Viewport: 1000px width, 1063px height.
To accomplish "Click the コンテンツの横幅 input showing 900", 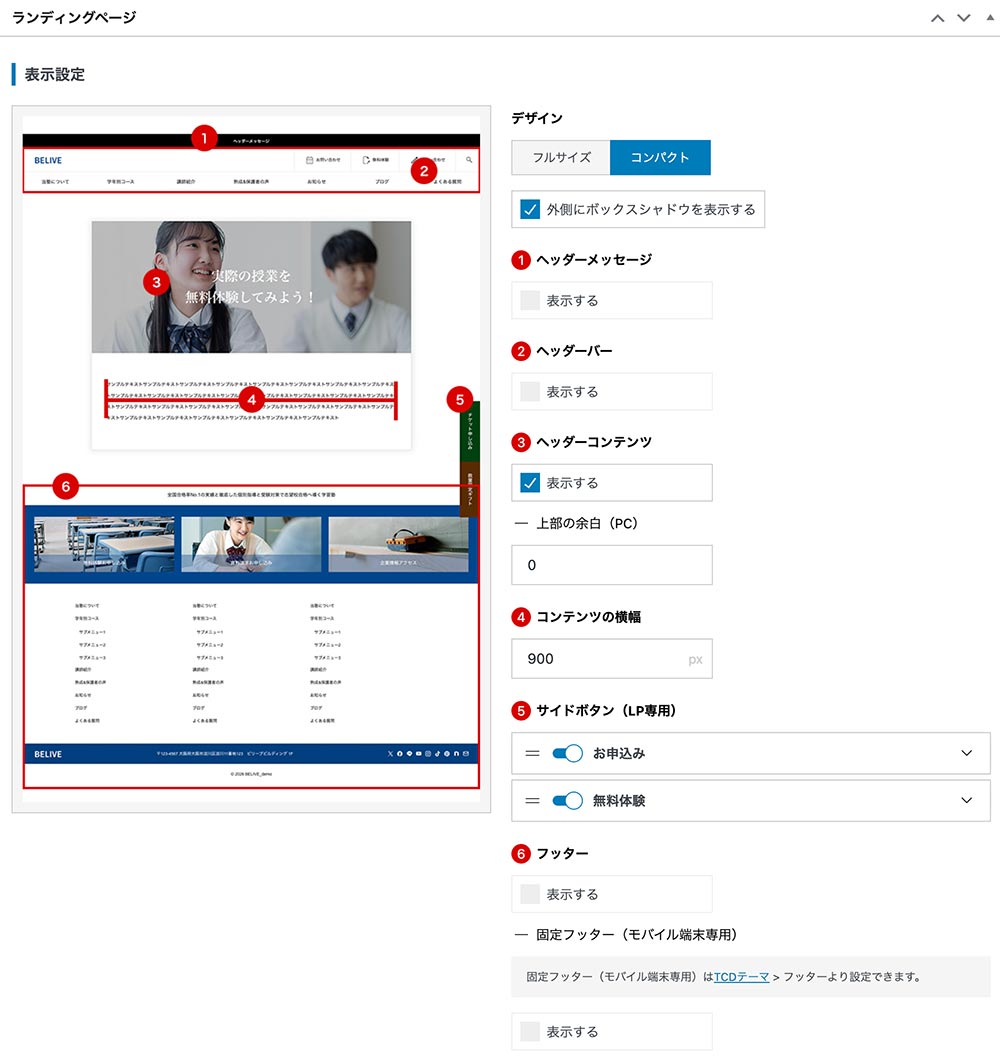I will 611,658.
